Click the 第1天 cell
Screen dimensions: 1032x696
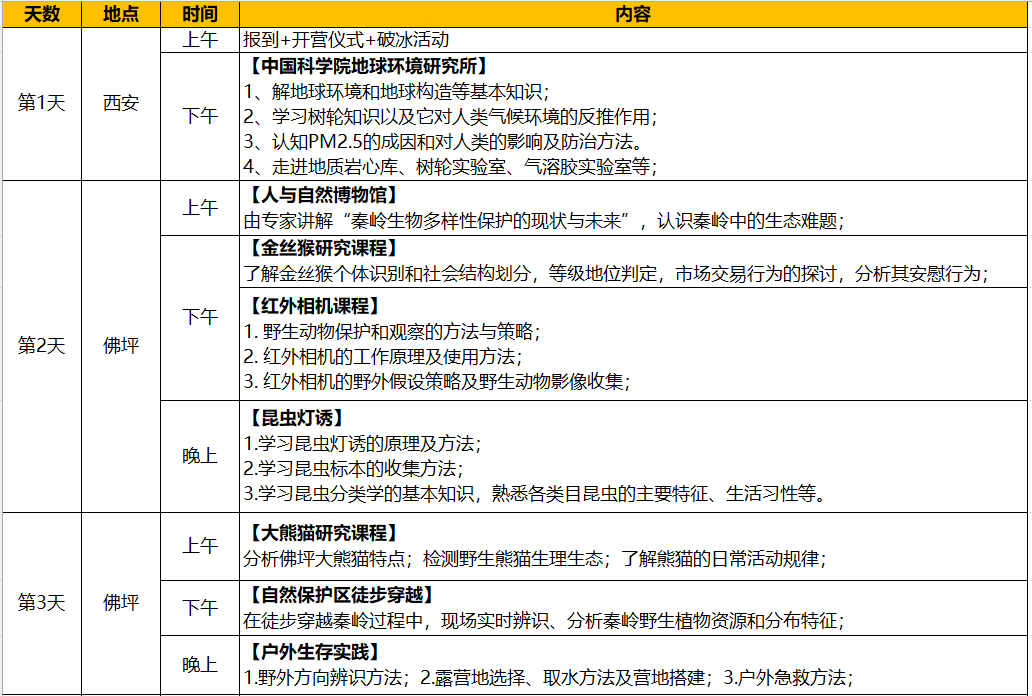click(x=41, y=103)
